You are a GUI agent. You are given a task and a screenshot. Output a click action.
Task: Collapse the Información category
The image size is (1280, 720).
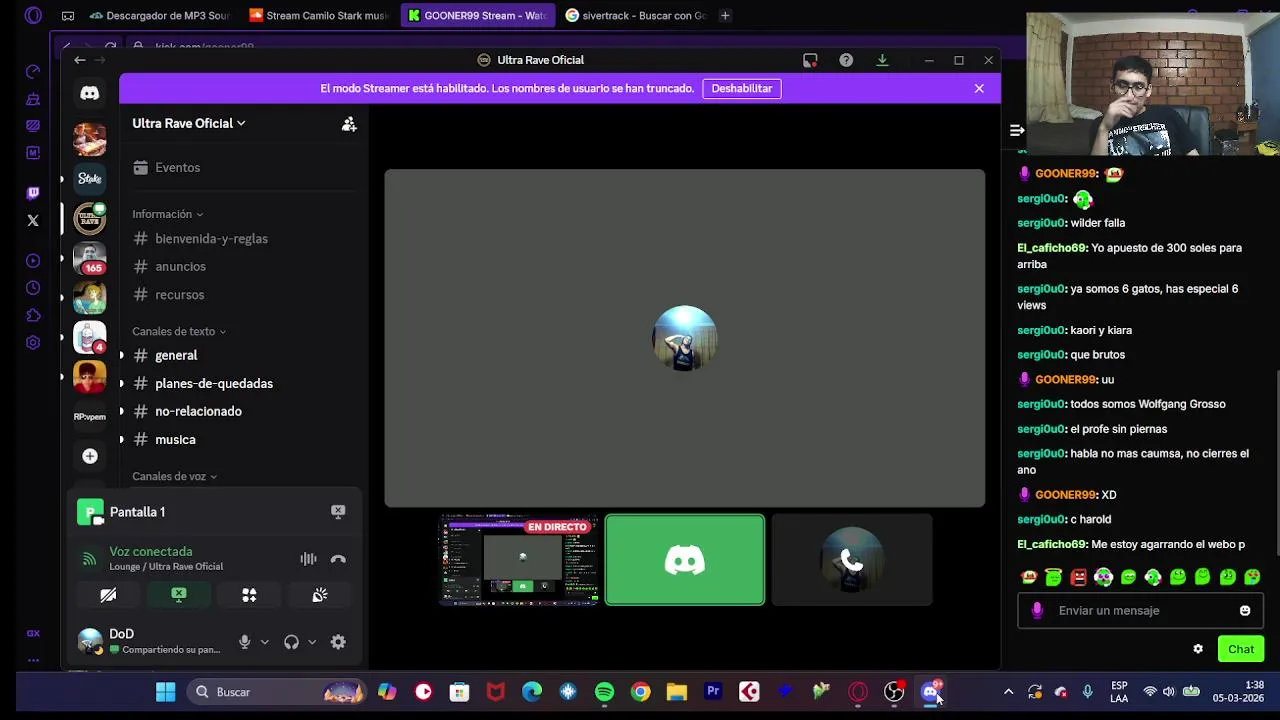167,214
